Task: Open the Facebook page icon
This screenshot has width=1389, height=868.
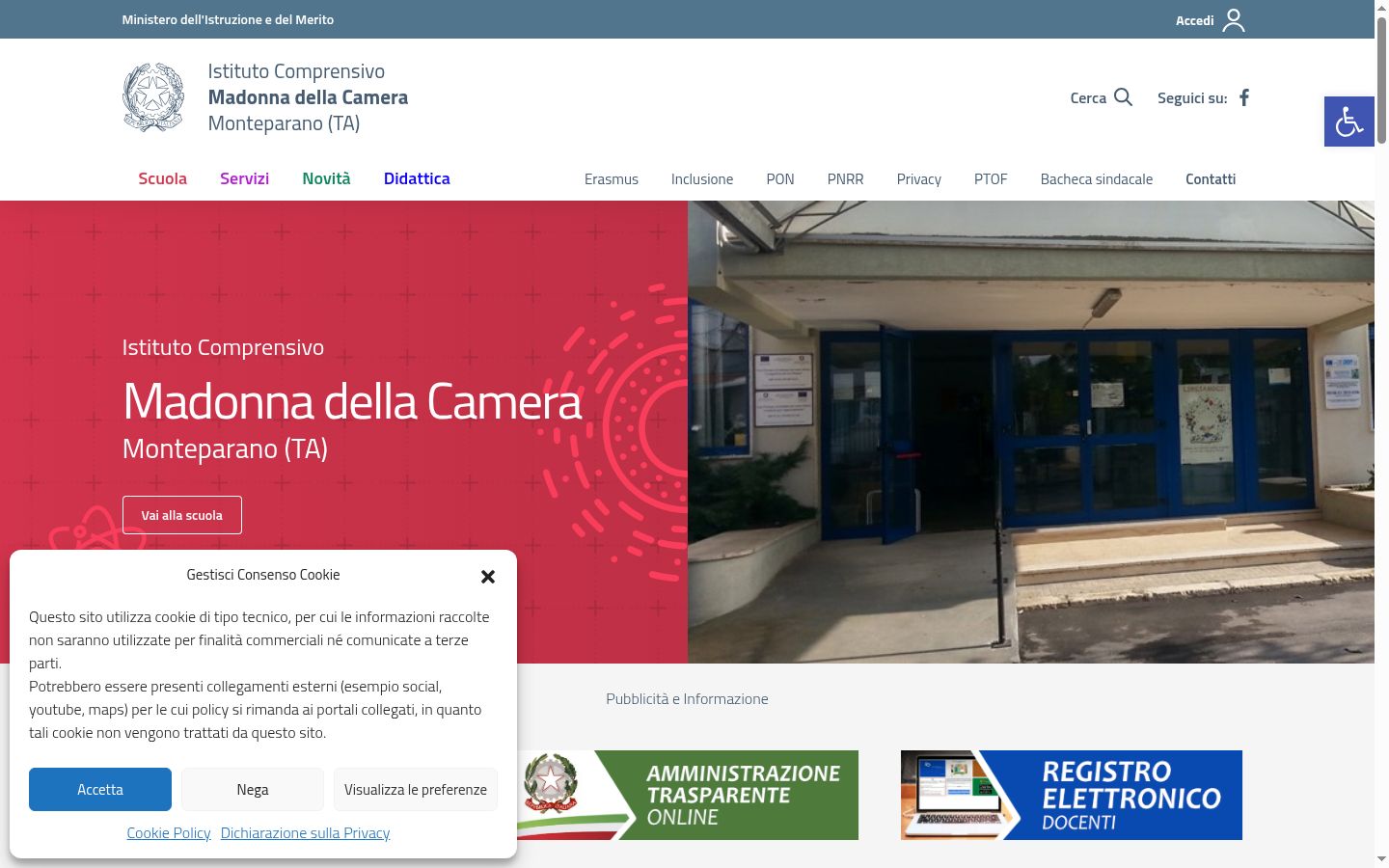Action: pos(1244,97)
